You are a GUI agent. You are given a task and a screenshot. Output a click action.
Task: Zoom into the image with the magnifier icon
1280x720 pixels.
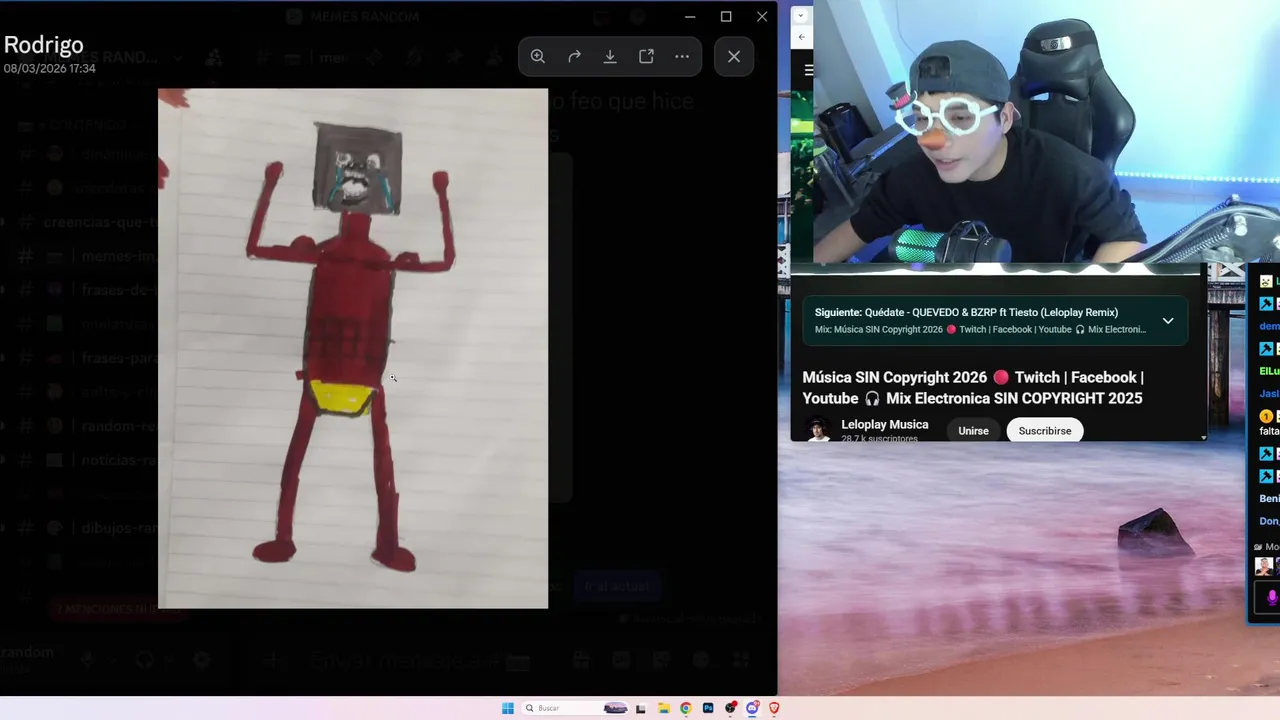pos(538,56)
